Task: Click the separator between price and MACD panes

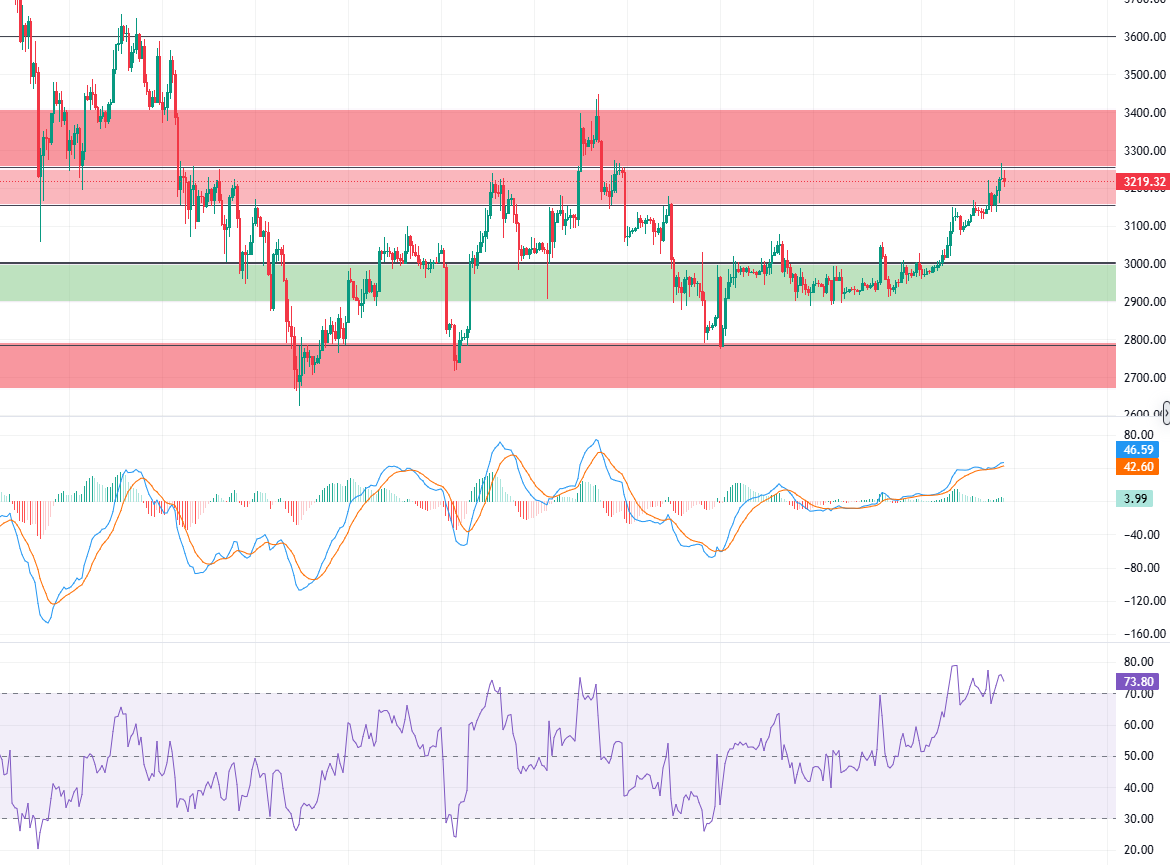Action: [x=556, y=416]
